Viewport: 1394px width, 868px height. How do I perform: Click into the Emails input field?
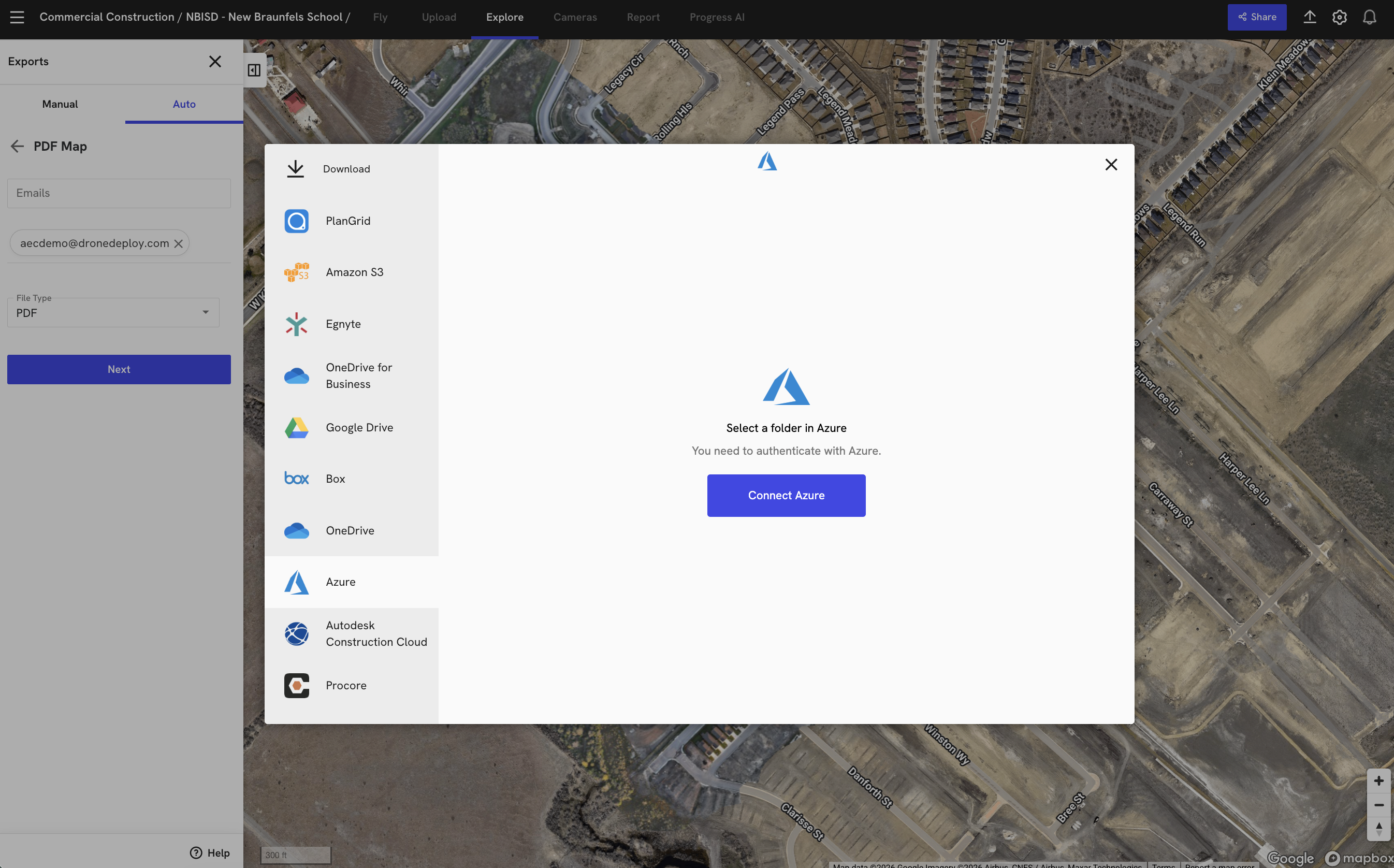tap(119, 194)
